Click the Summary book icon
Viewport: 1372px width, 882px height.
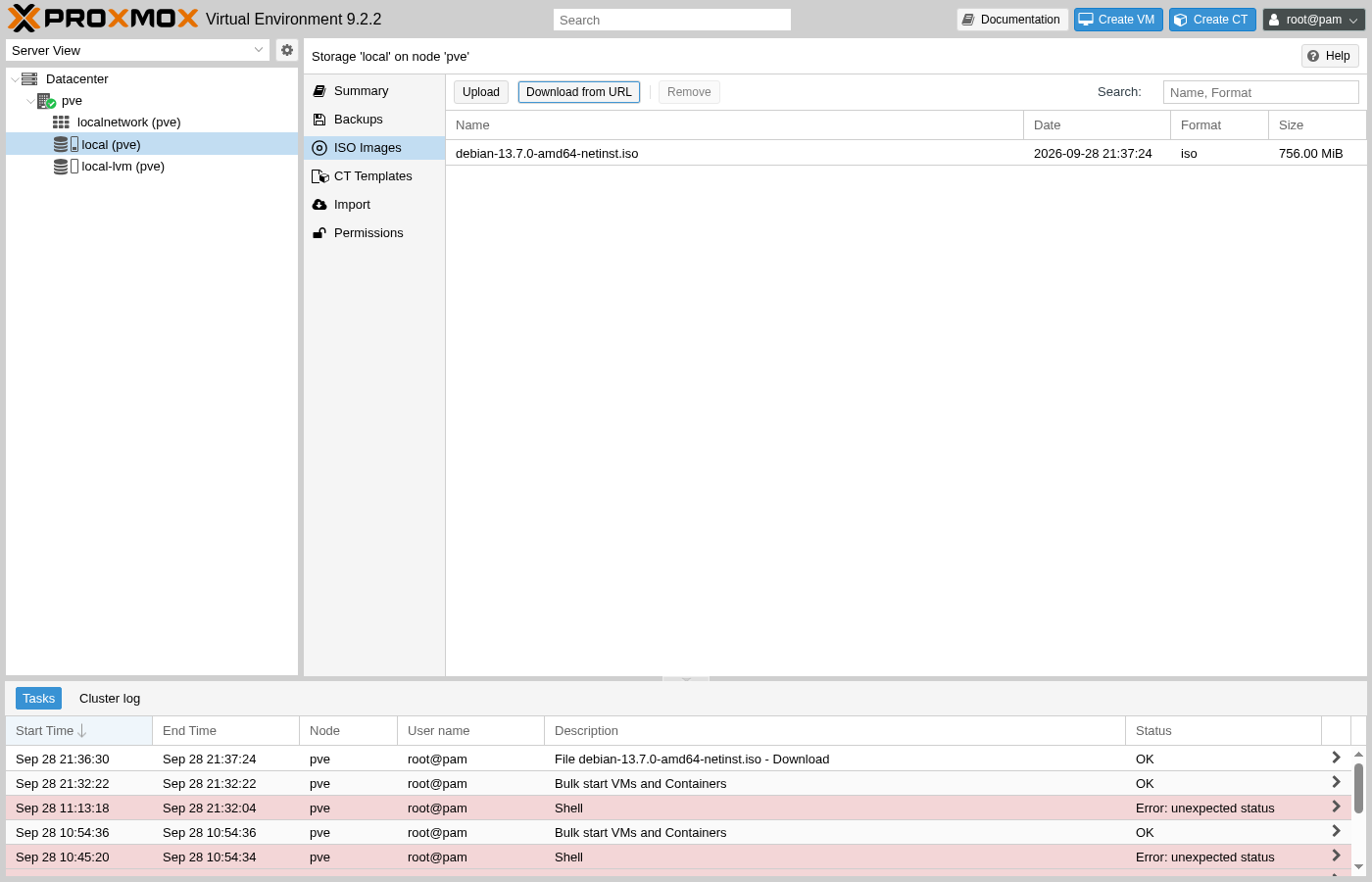click(319, 91)
